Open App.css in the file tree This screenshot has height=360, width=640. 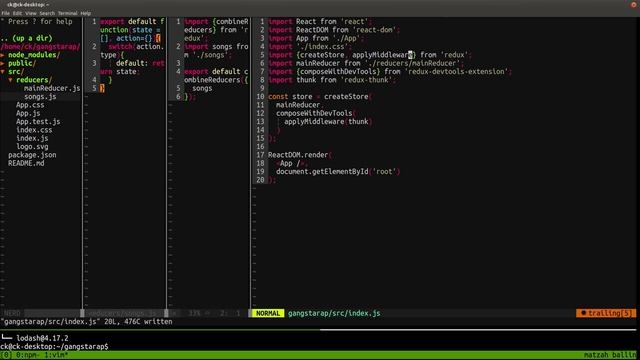[30, 105]
